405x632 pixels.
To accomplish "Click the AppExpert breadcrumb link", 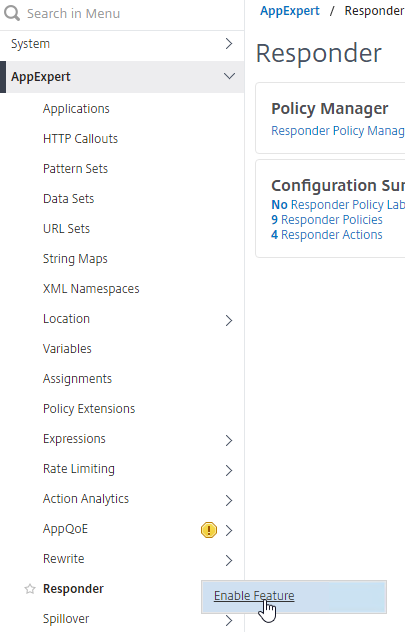I will [x=290, y=11].
